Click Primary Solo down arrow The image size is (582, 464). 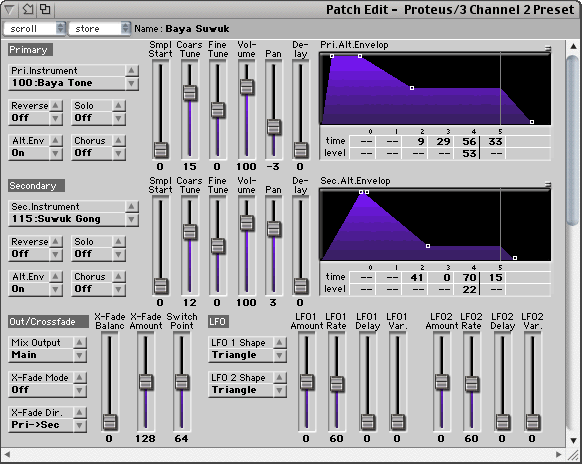pyautogui.click(x=118, y=118)
